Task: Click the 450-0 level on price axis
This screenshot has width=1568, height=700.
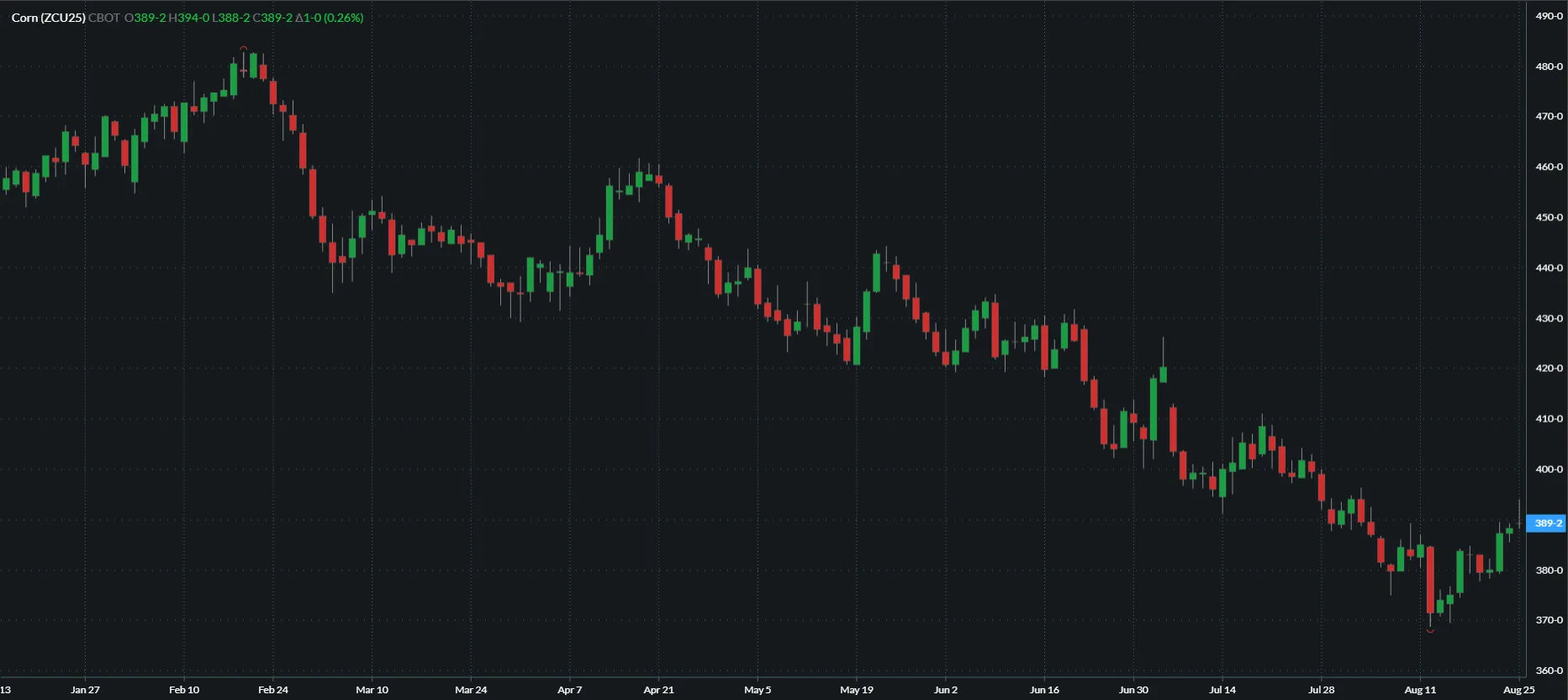Action: [1549, 217]
